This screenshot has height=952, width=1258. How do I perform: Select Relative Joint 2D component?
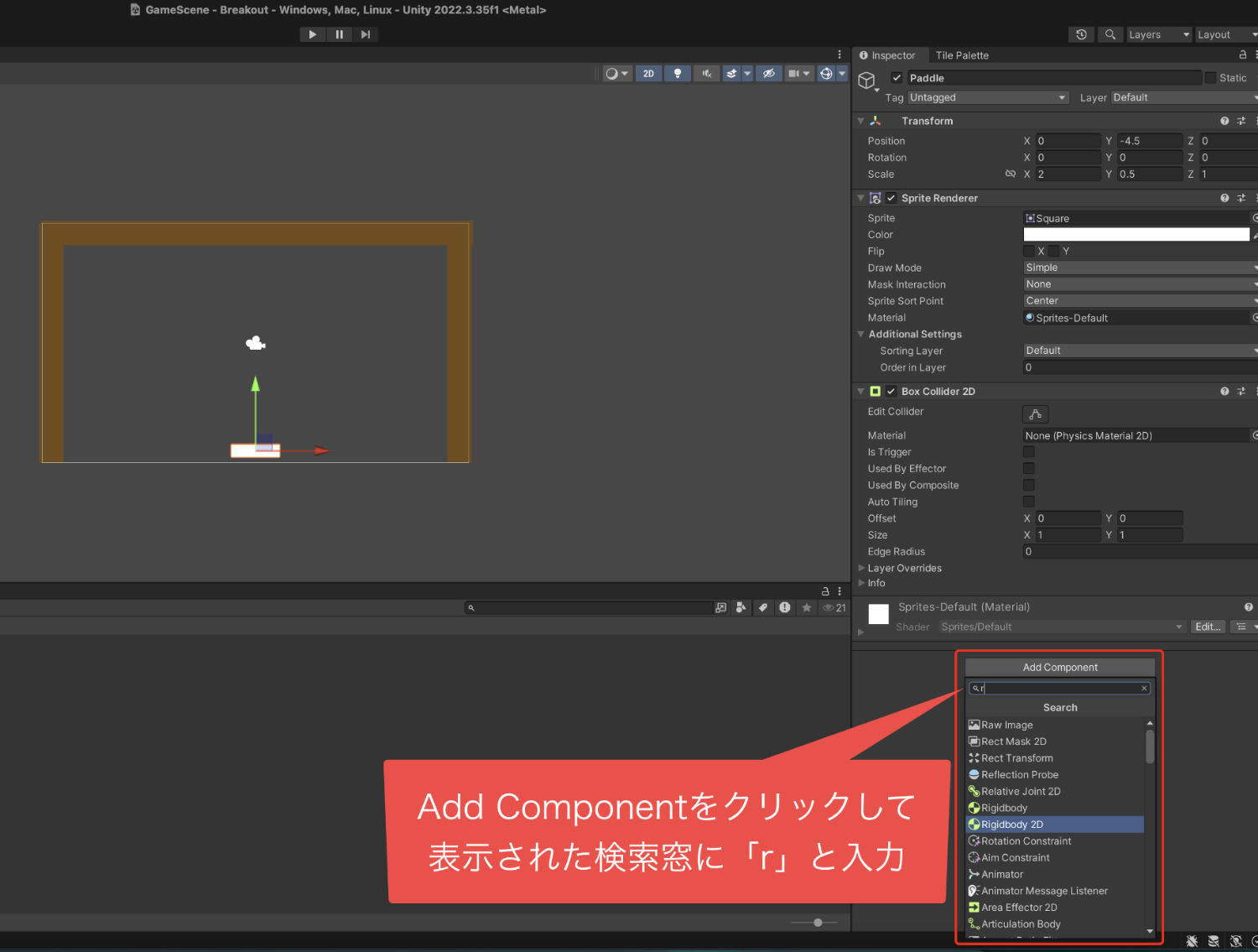click(x=1056, y=791)
